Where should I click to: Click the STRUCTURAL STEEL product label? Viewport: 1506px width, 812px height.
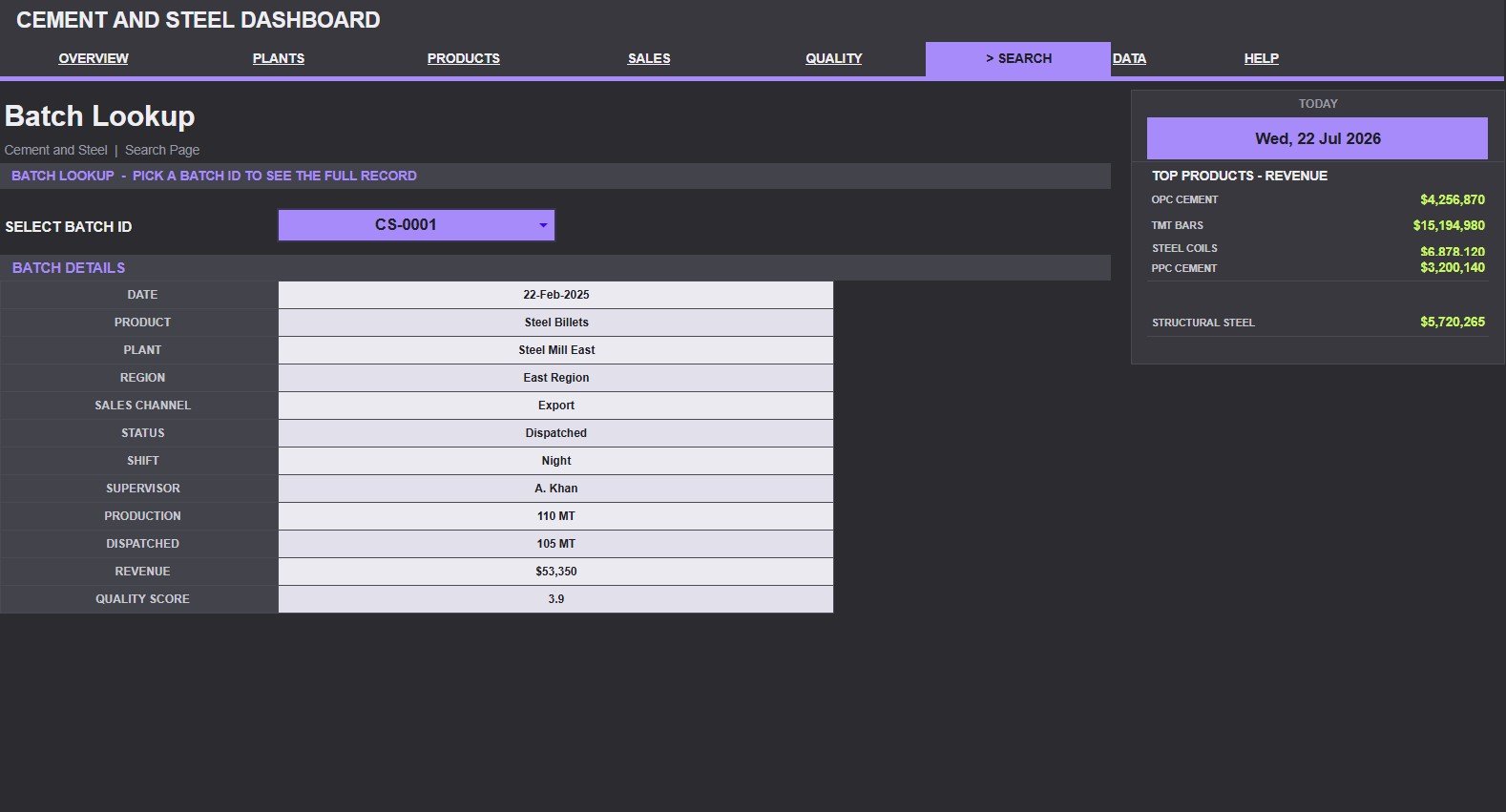1203,323
